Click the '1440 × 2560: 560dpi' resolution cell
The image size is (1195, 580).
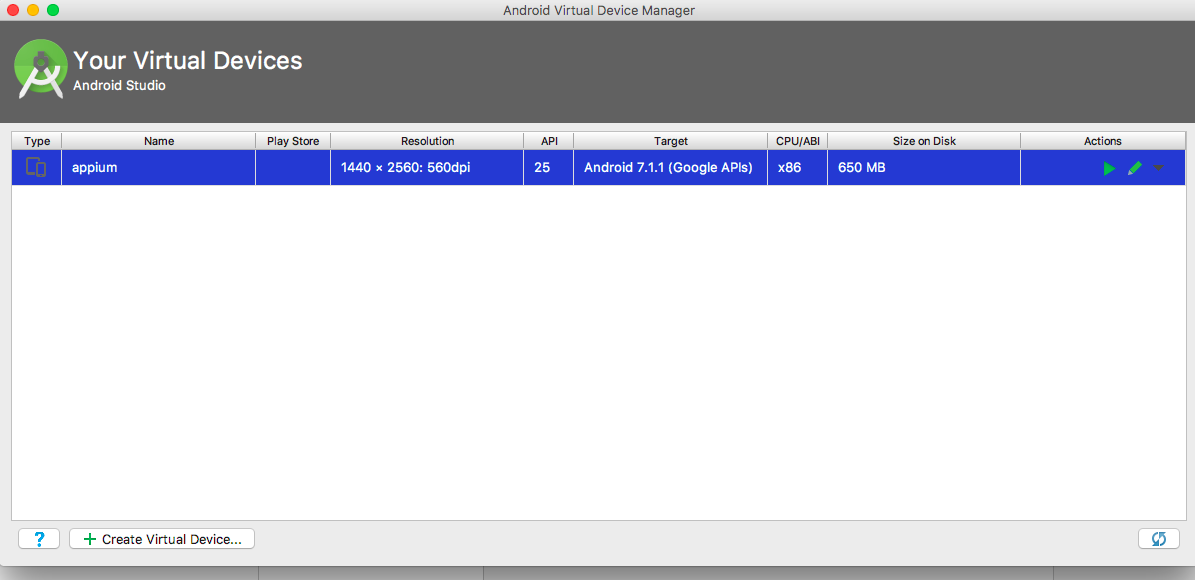(x=427, y=168)
